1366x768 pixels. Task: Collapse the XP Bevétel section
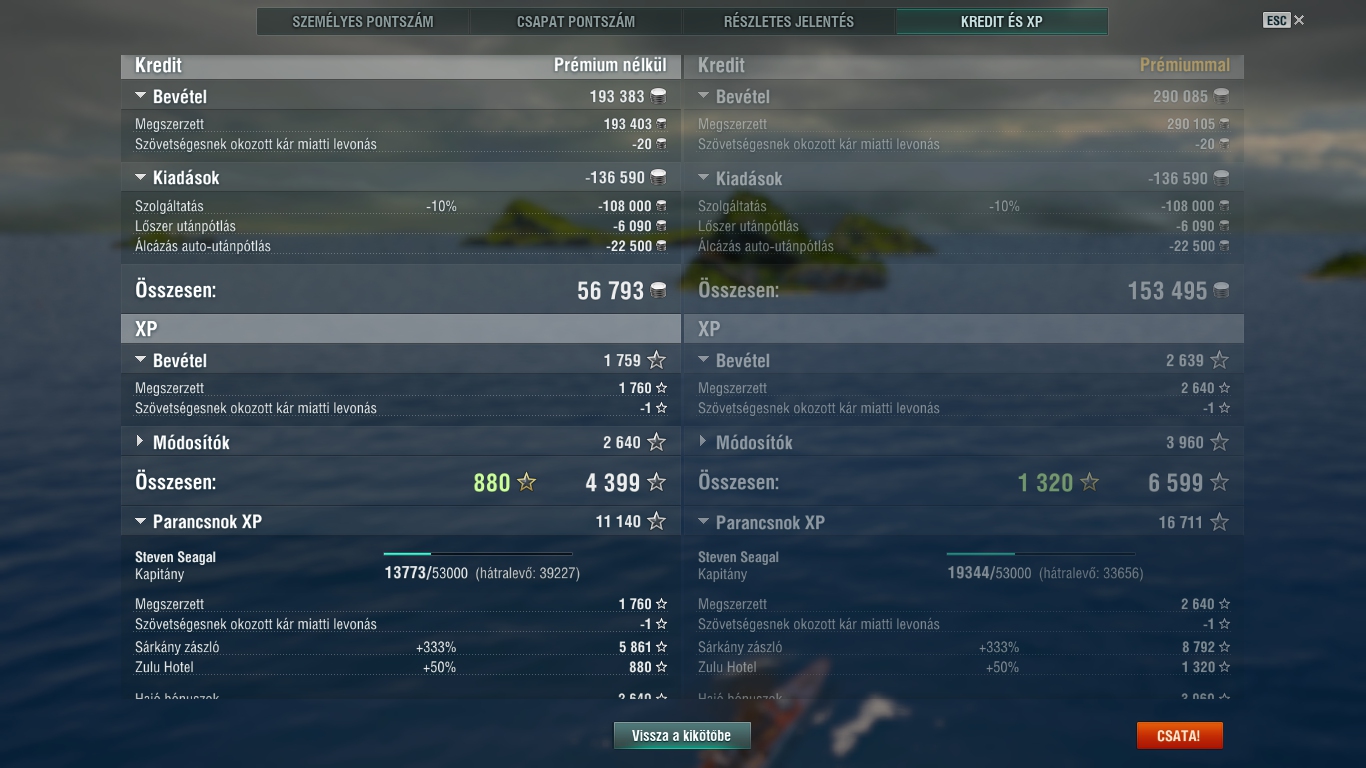coord(140,360)
